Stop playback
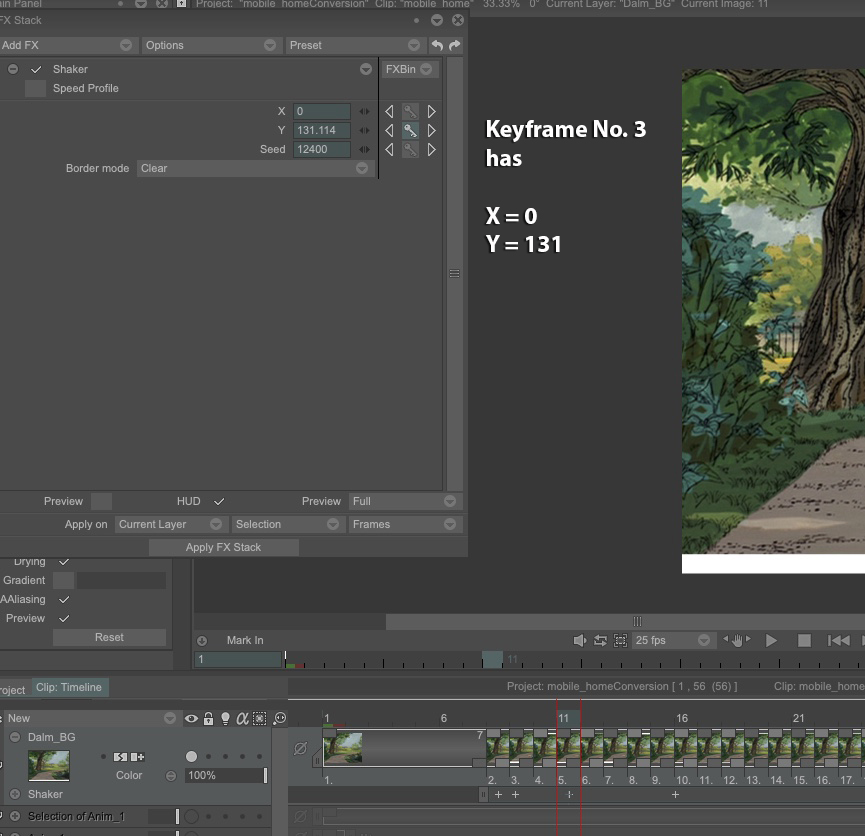This screenshot has width=865, height=836. point(804,640)
